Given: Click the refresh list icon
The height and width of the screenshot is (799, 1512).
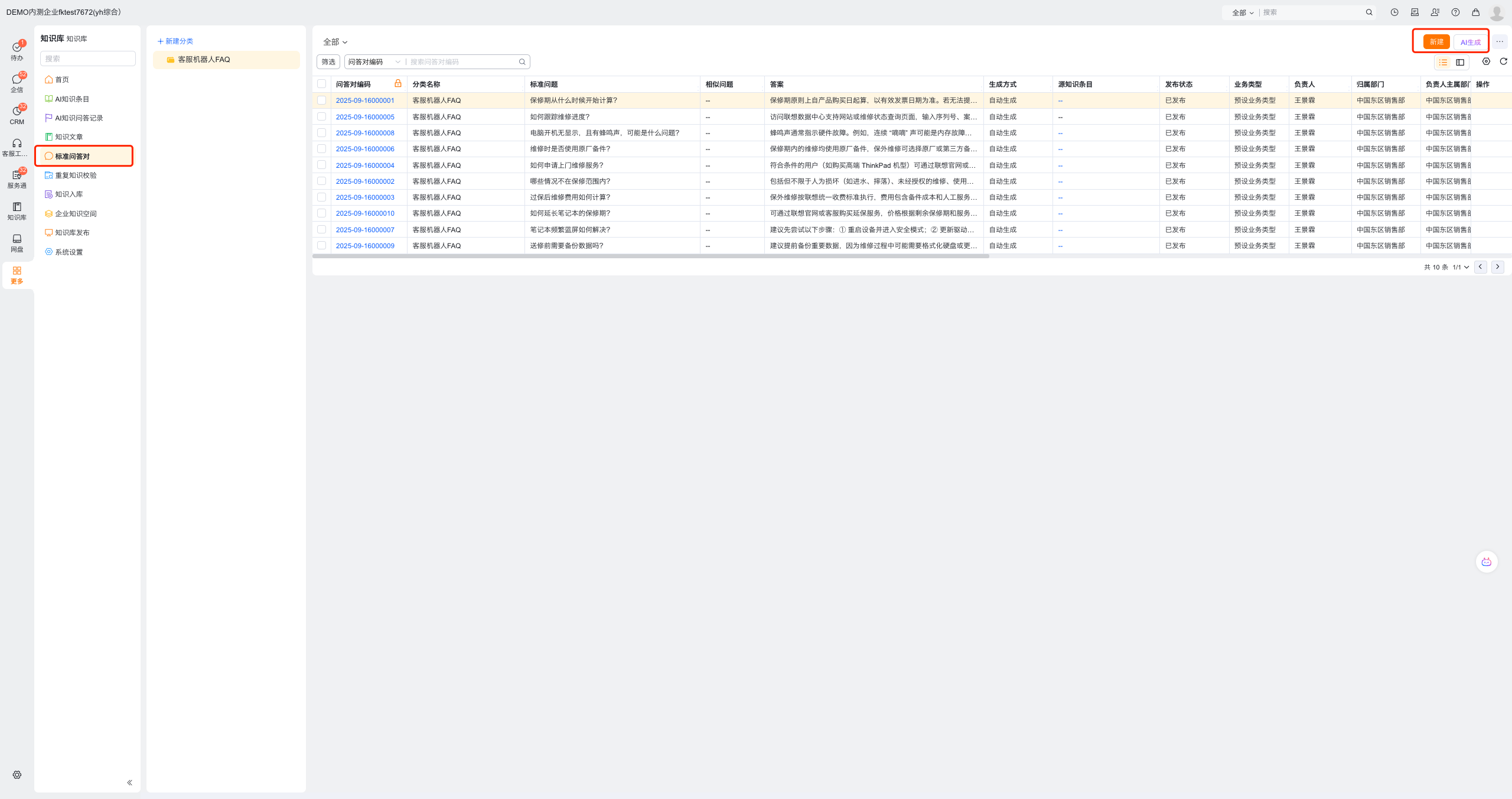Looking at the screenshot, I should coord(1503,61).
